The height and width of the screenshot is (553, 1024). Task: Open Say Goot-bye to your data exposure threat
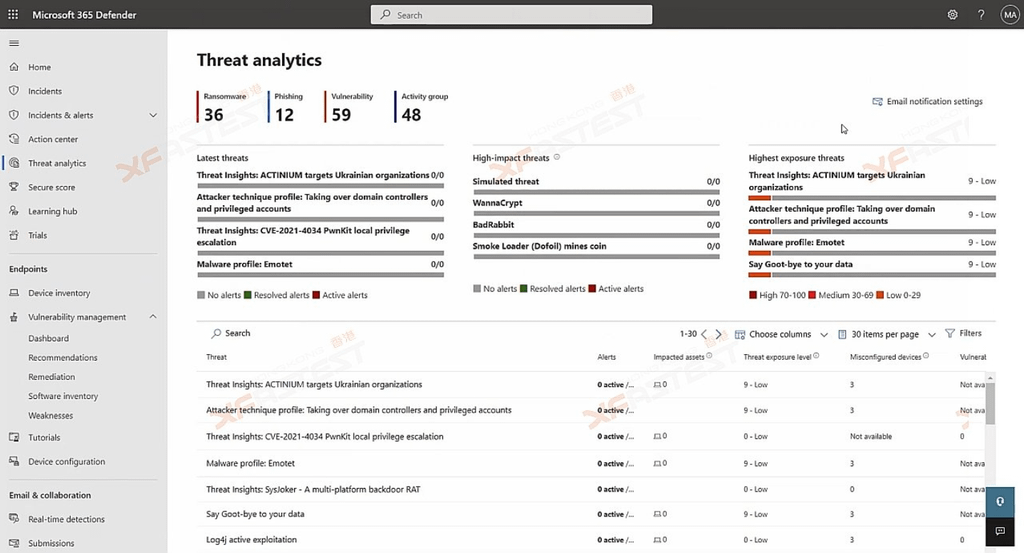click(x=800, y=264)
